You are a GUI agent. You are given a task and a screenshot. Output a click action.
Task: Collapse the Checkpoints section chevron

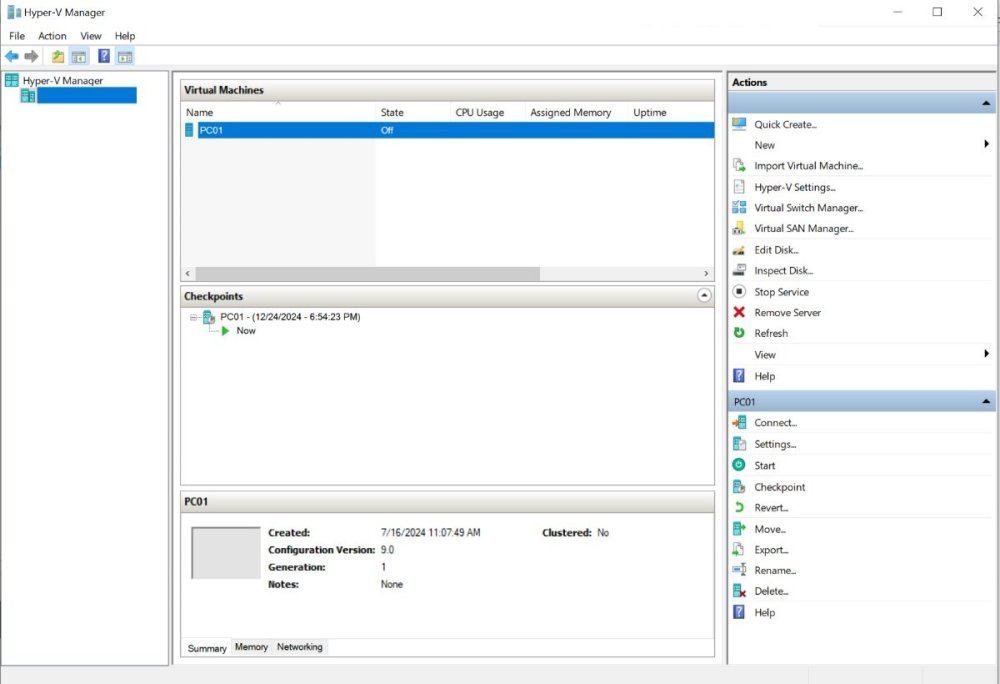(x=704, y=296)
